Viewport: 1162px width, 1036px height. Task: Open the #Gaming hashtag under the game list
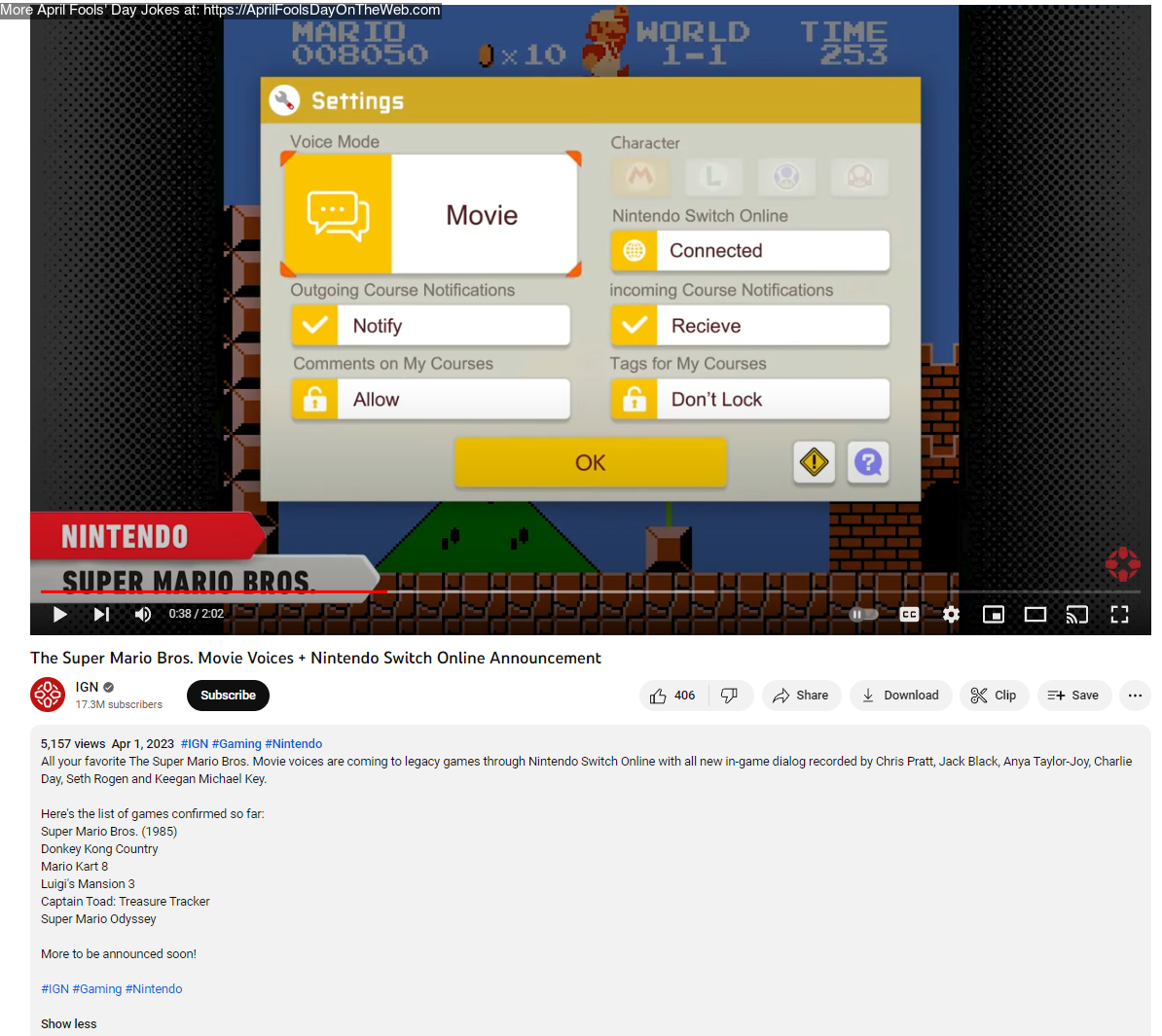97,988
